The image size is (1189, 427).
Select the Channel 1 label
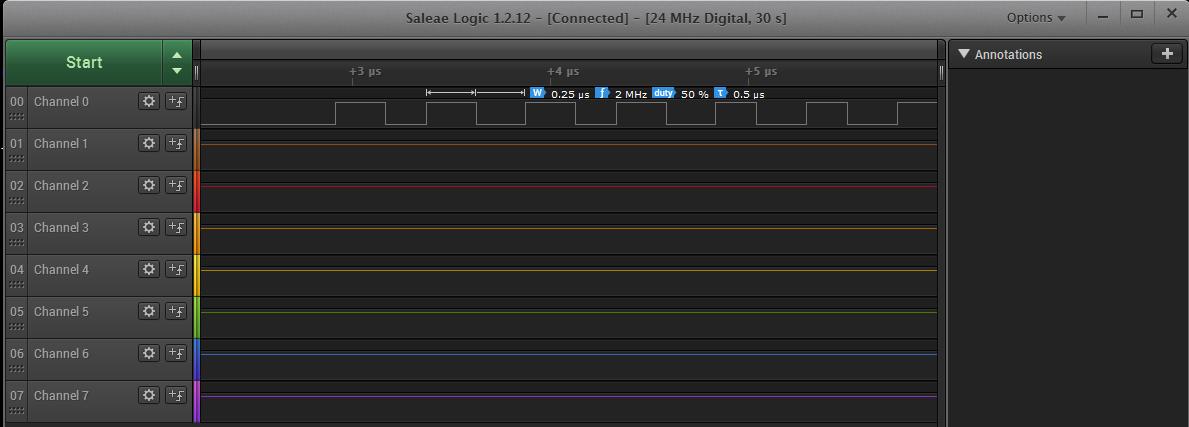pos(61,143)
